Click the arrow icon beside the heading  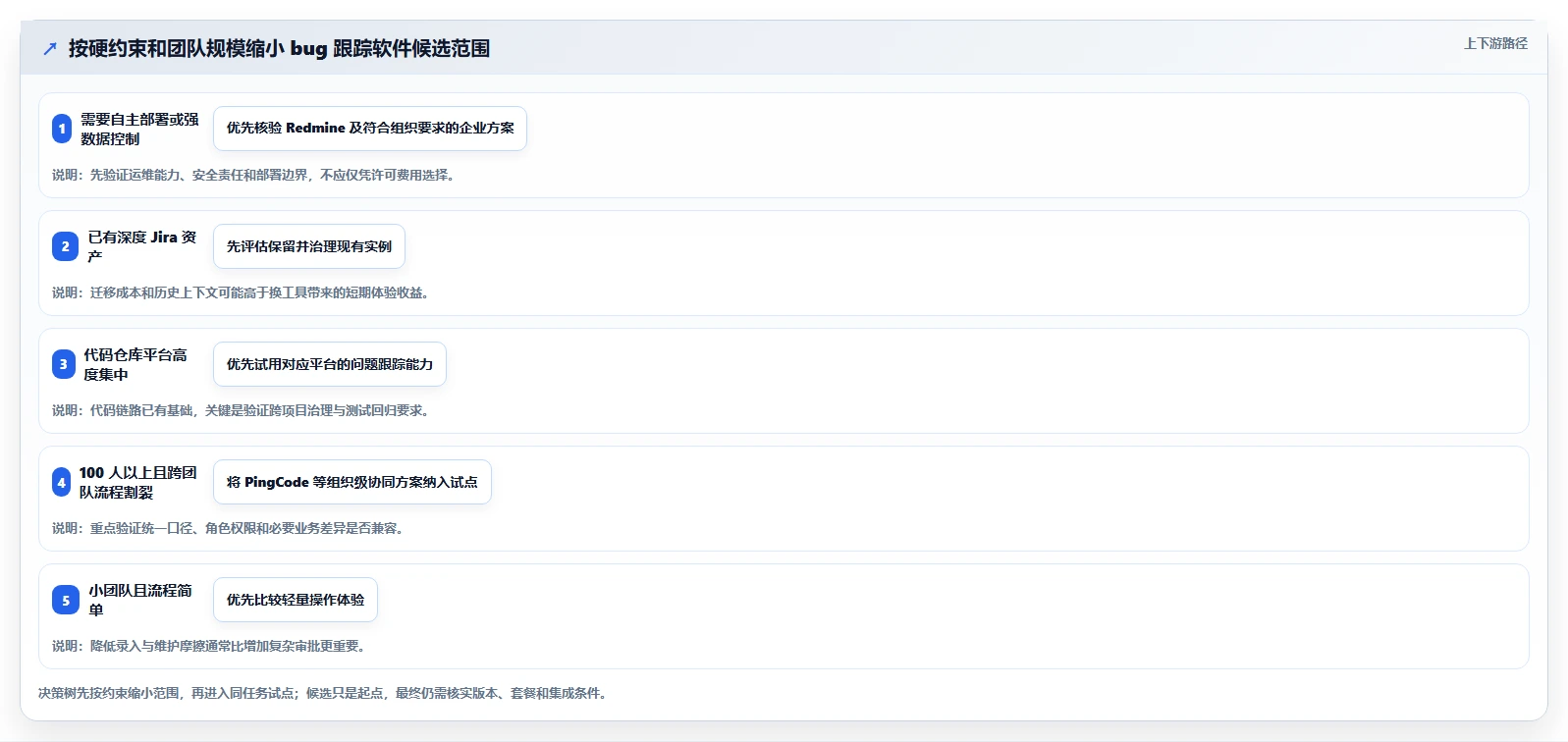point(50,48)
